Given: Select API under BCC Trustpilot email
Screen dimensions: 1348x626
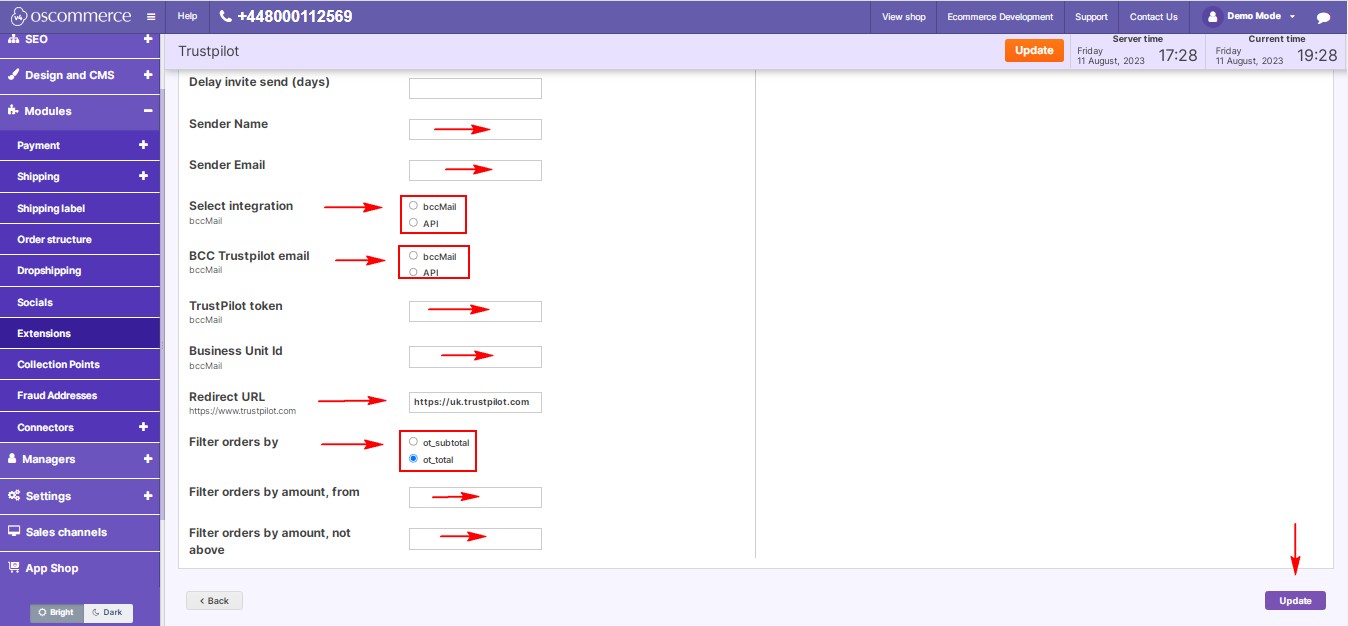Looking at the screenshot, I should pos(413,272).
